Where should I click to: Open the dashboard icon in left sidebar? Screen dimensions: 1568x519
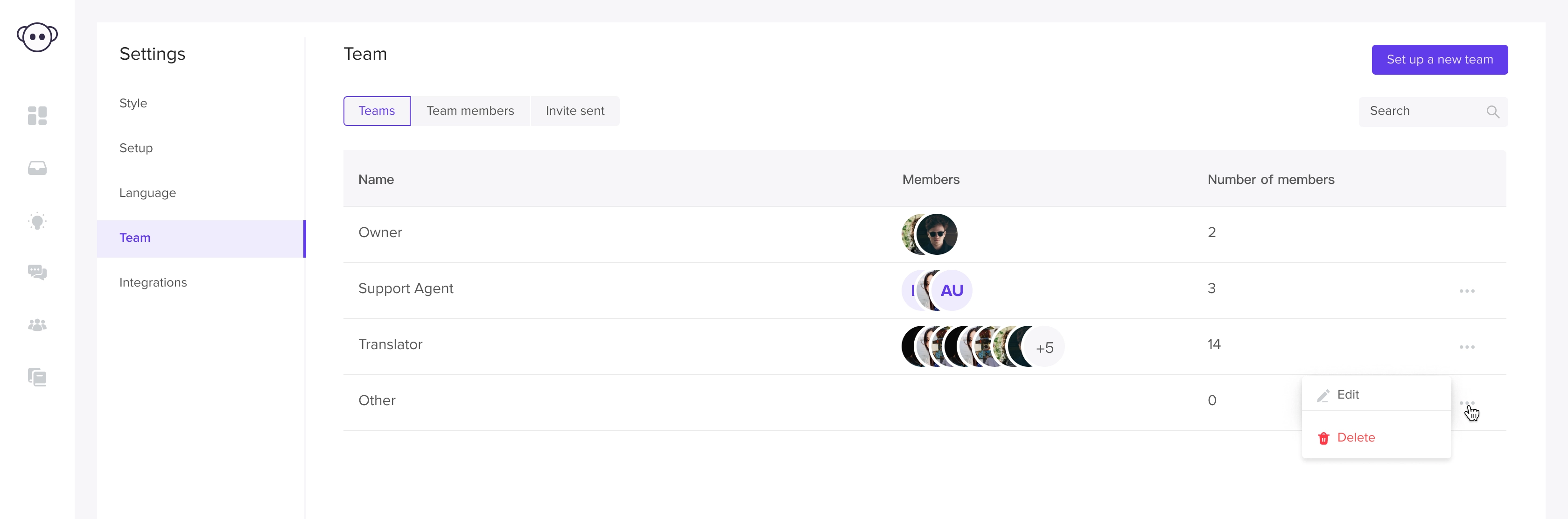tap(37, 116)
